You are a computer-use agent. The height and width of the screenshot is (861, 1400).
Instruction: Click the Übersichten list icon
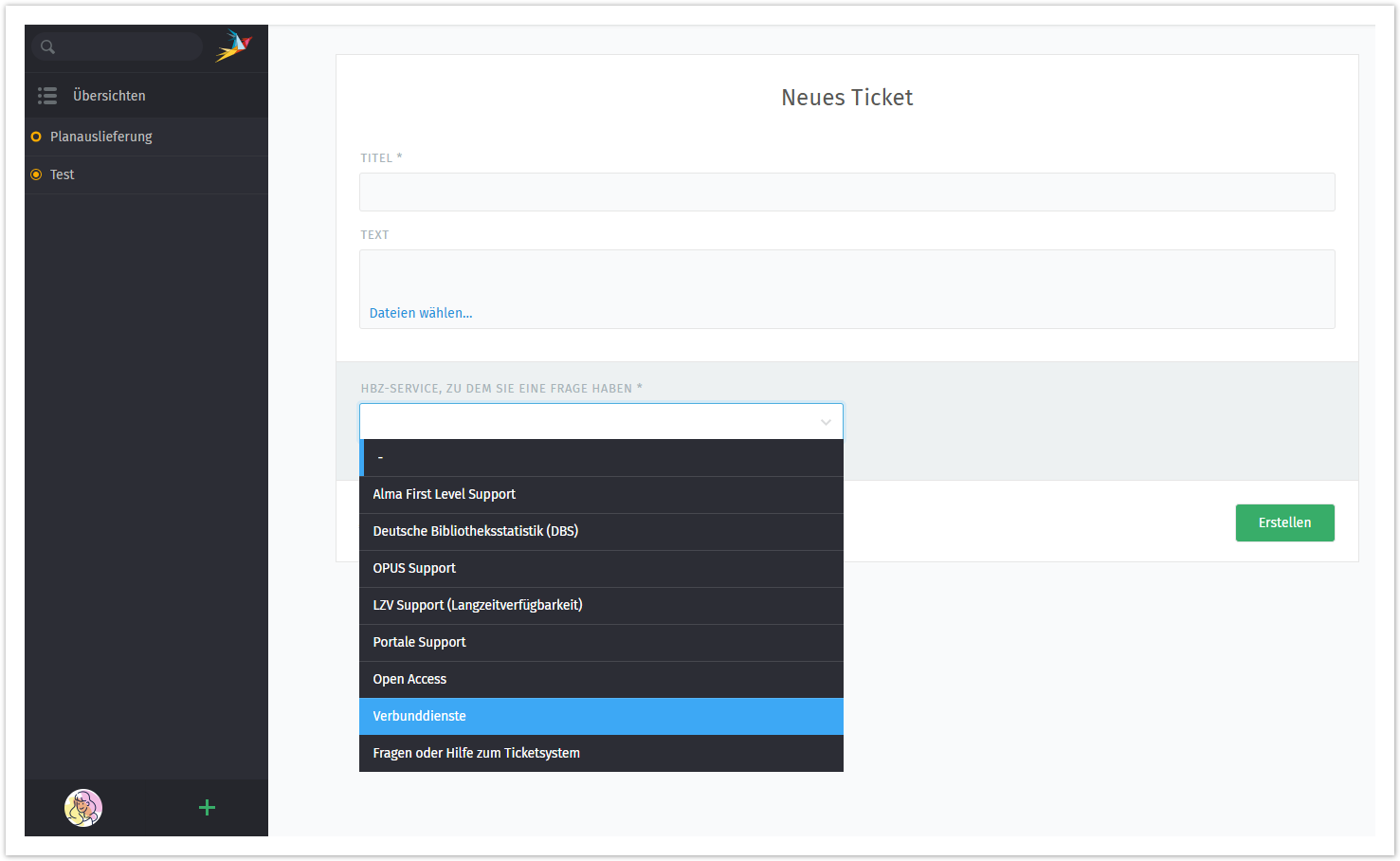(47, 96)
